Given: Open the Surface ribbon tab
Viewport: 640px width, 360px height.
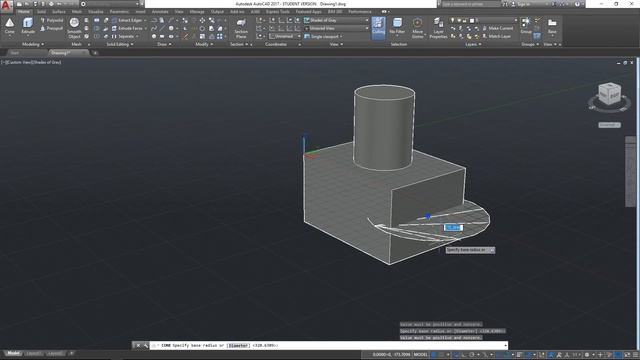Looking at the screenshot, I should point(59,12).
